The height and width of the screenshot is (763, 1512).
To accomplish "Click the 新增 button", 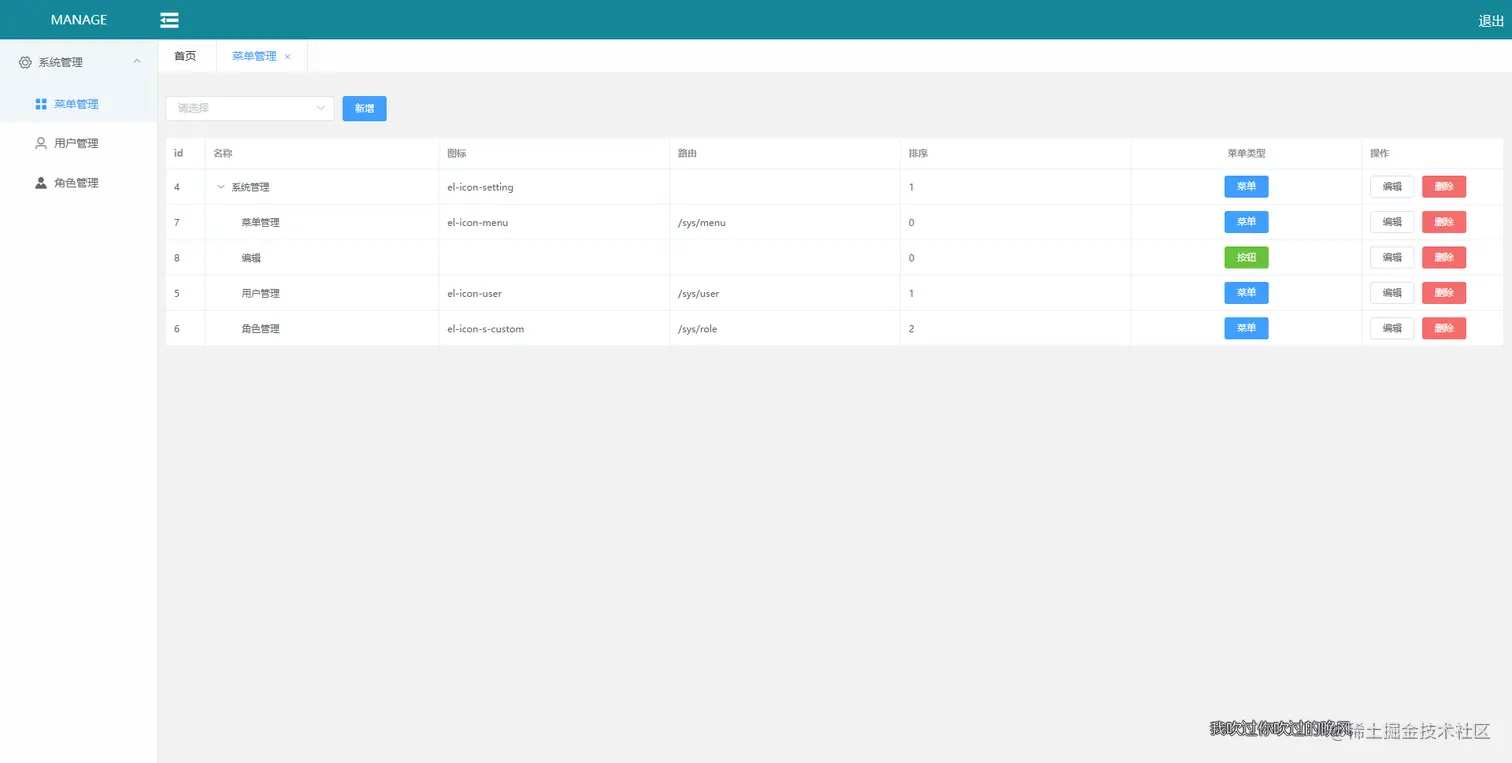I will 364,108.
